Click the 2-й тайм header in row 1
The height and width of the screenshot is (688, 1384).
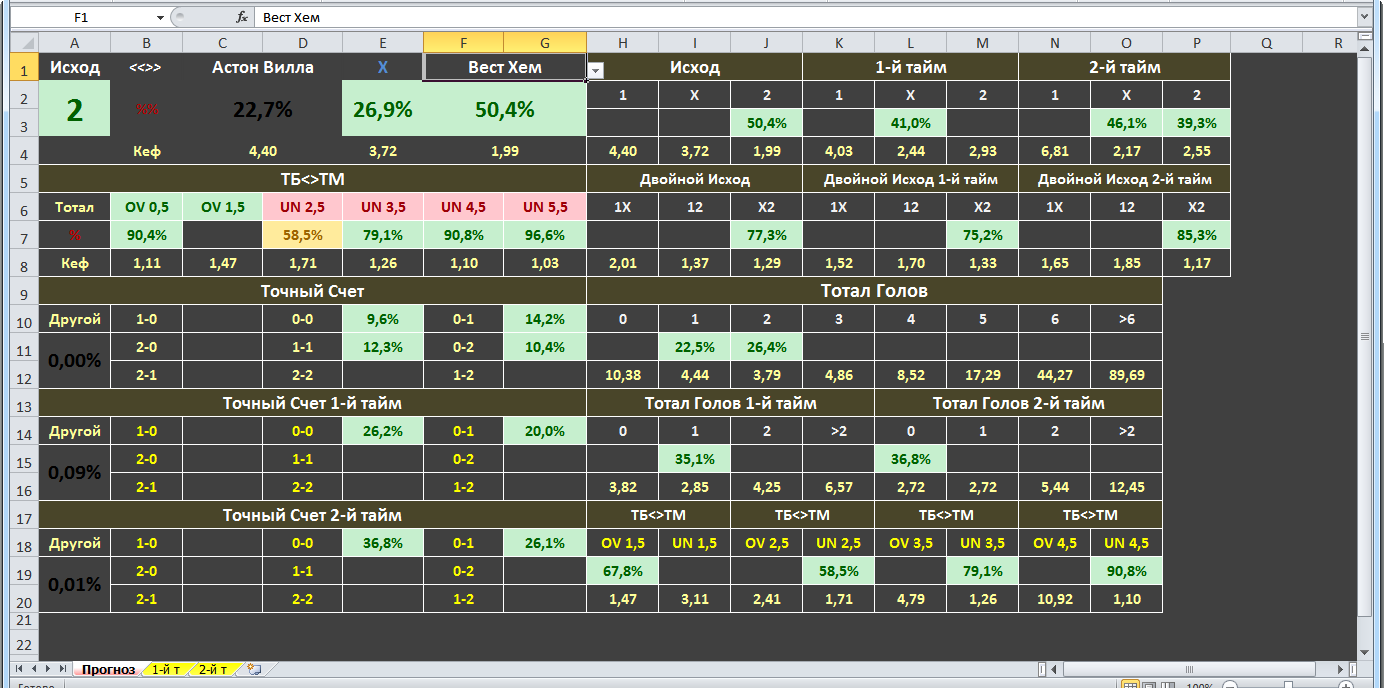(x=1125, y=67)
